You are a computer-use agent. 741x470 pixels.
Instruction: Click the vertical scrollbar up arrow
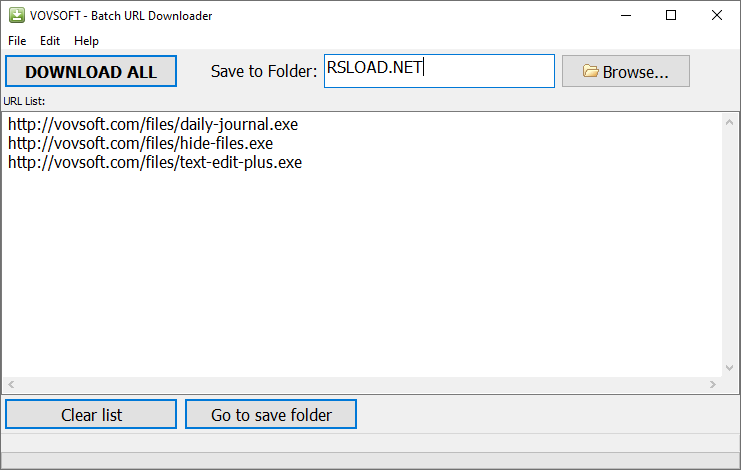(731, 122)
